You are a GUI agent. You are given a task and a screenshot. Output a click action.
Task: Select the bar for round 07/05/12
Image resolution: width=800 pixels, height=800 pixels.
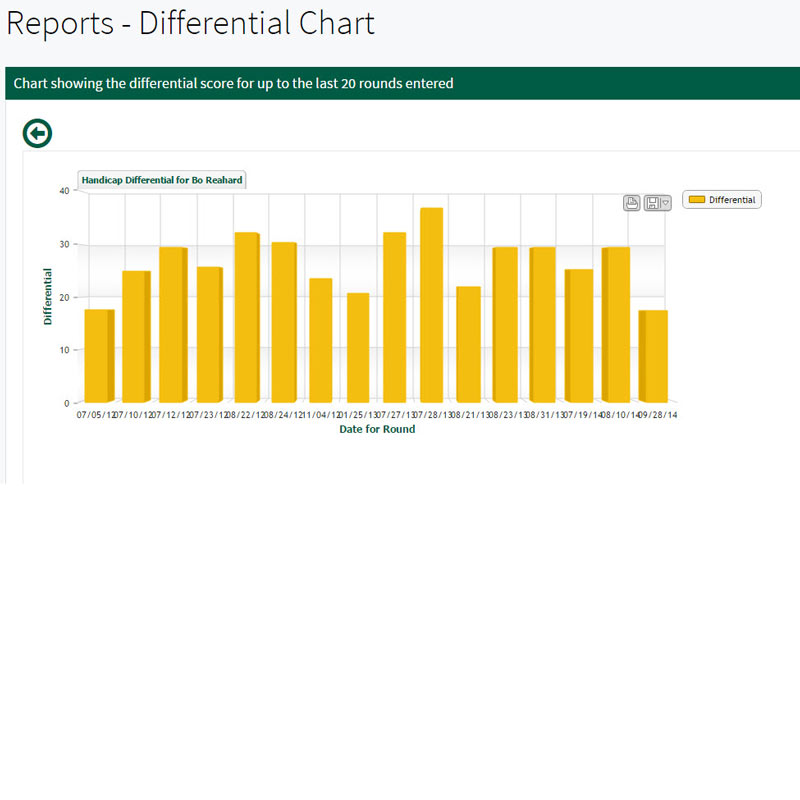click(x=97, y=355)
